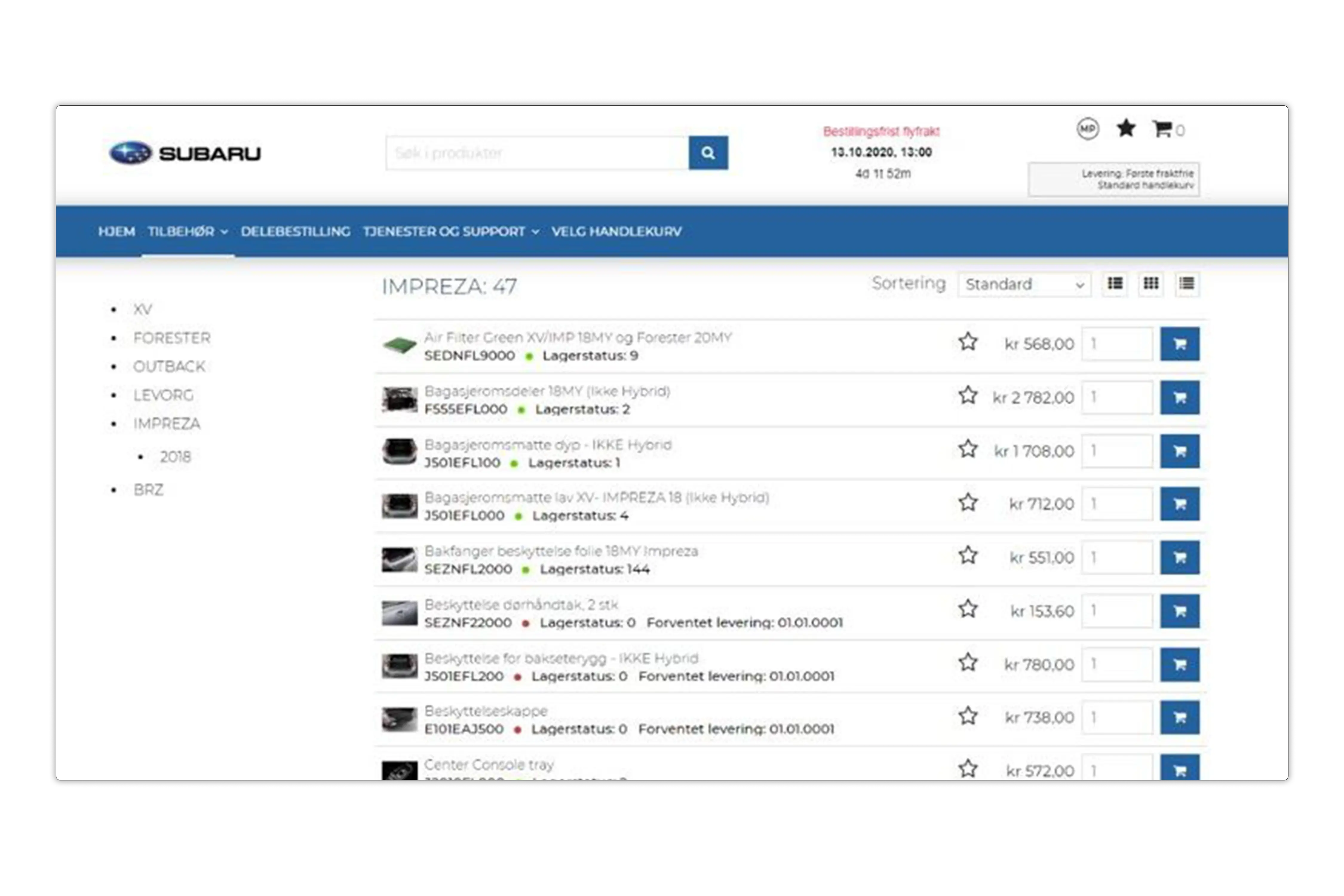Image resolution: width=1344 pixels, height=896 pixels.
Task: Click quantity field for Beskyttelseskappe
Action: 1117,718
